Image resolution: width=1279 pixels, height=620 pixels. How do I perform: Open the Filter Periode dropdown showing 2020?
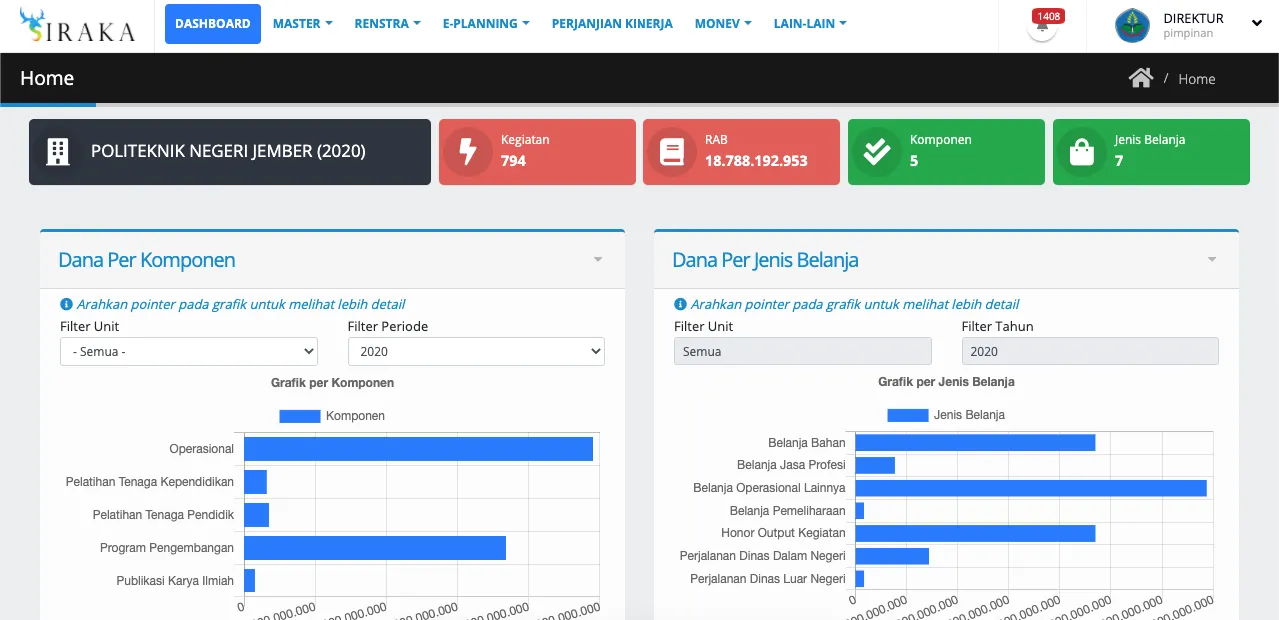click(476, 352)
